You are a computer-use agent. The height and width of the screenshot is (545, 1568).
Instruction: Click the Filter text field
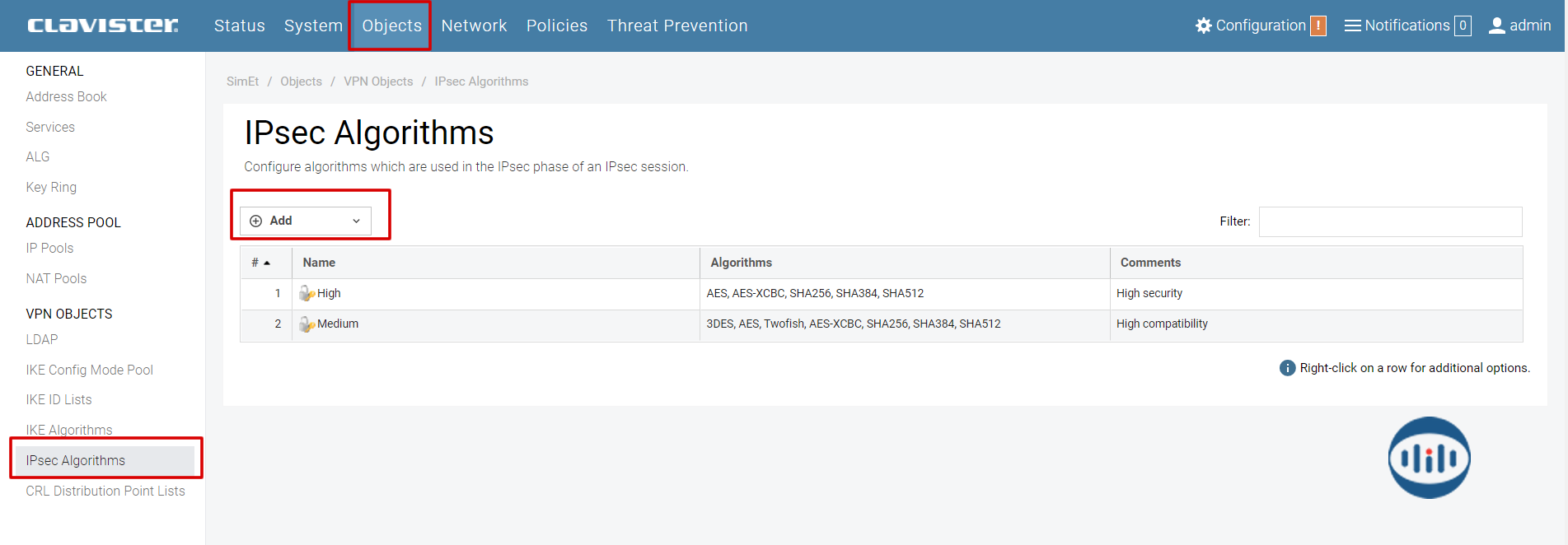coord(1390,221)
